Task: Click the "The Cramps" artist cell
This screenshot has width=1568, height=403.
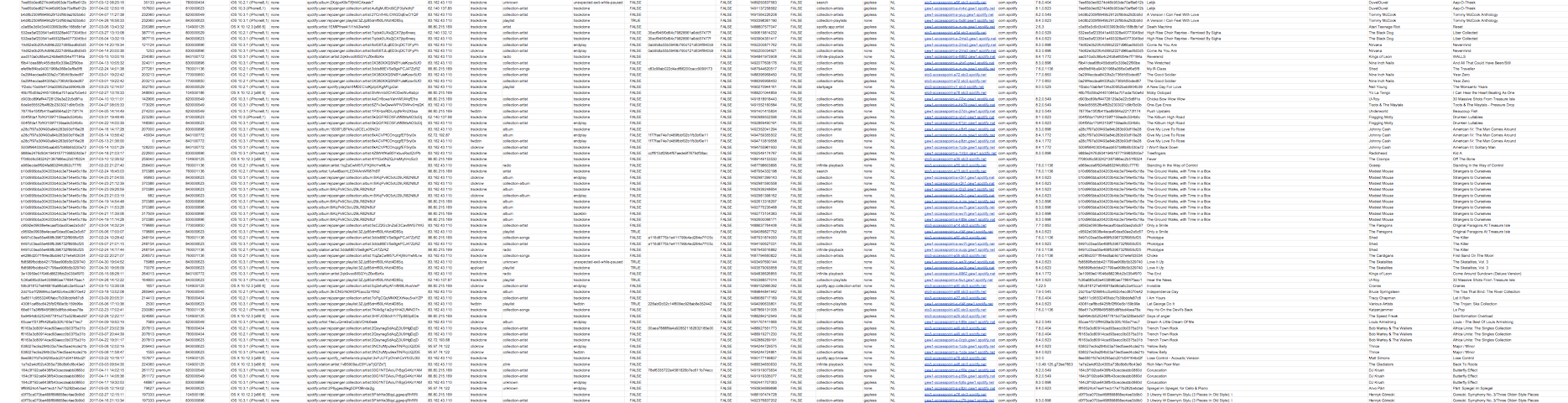Action: 1378,159
